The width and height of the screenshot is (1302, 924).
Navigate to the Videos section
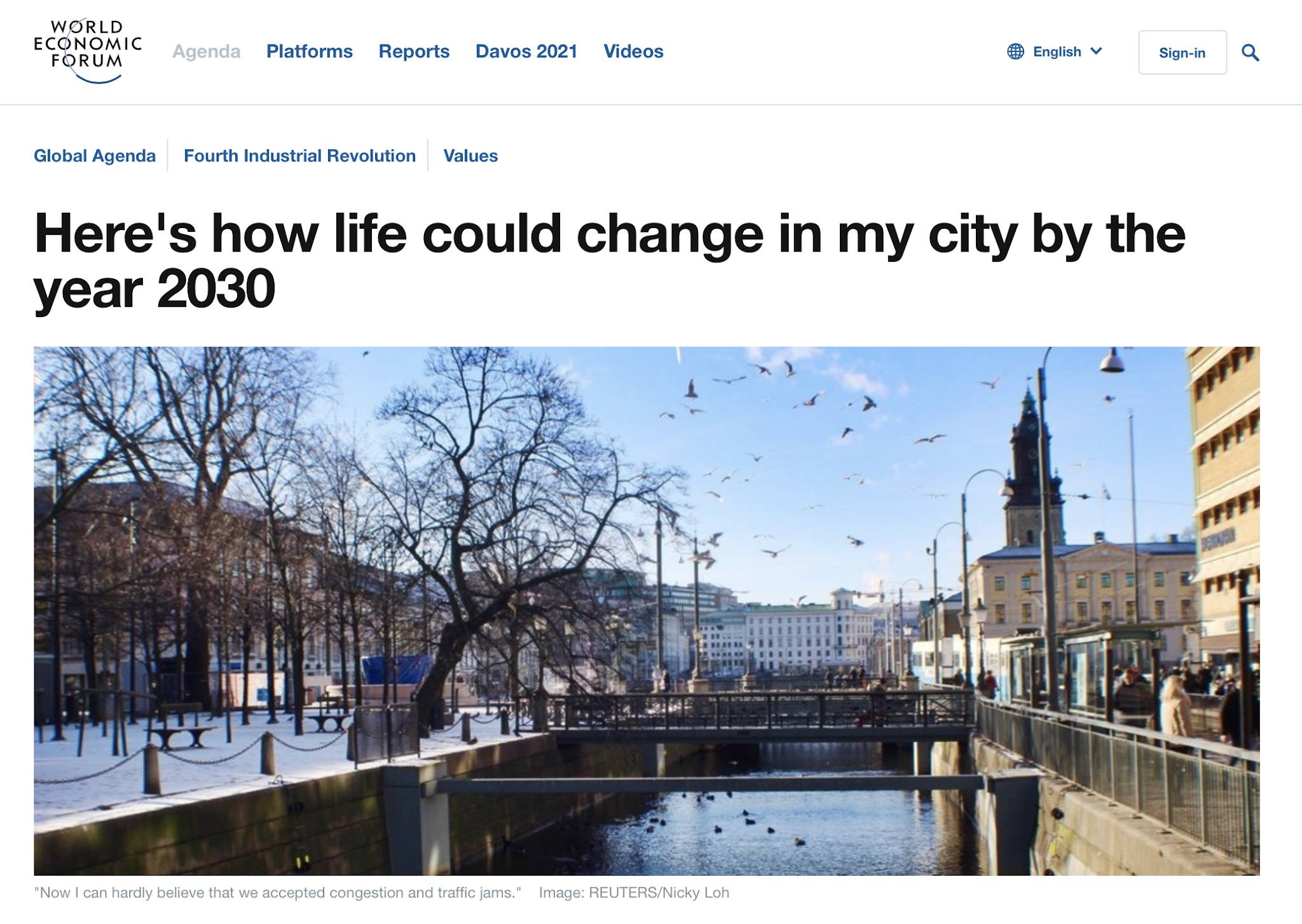633,51
